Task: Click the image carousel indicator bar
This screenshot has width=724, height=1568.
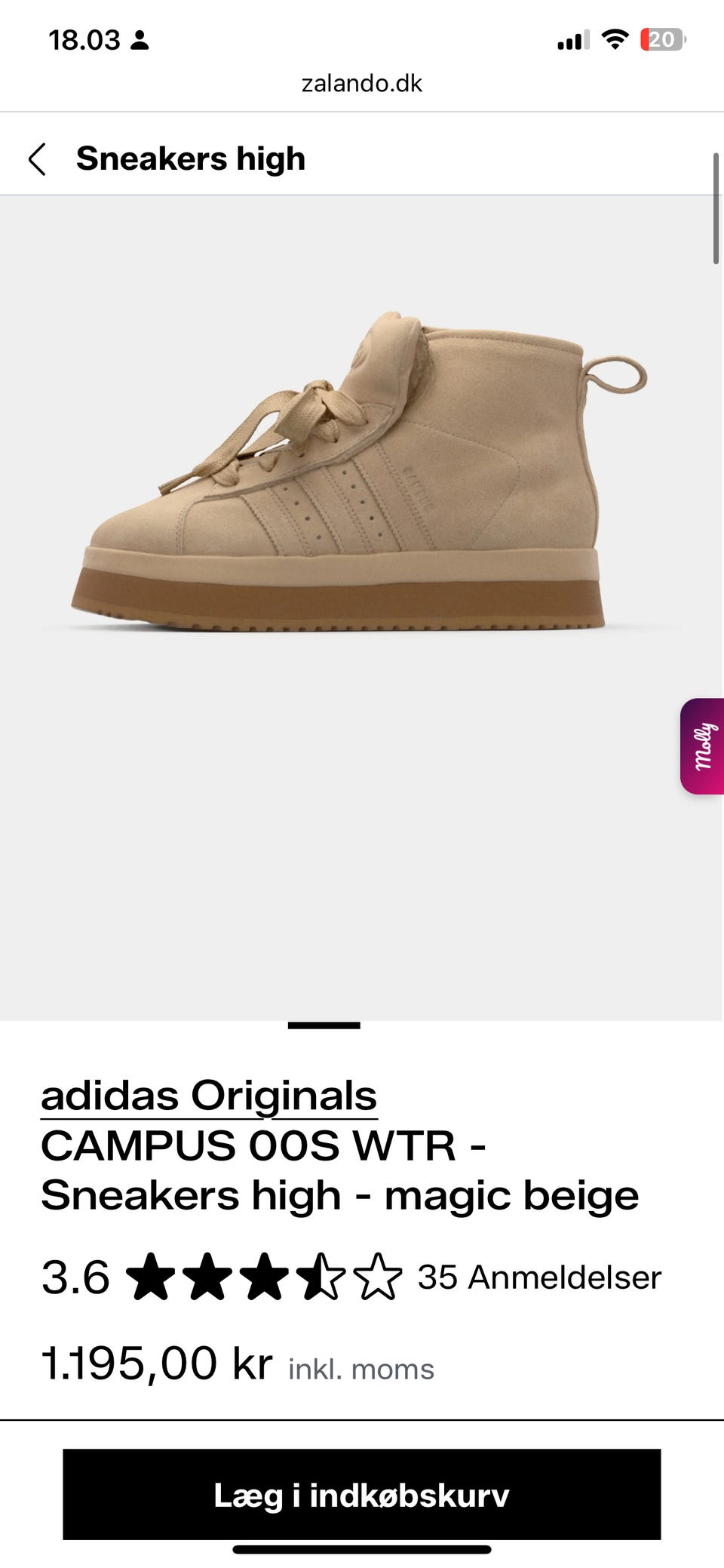Action: pos(324,1025)
